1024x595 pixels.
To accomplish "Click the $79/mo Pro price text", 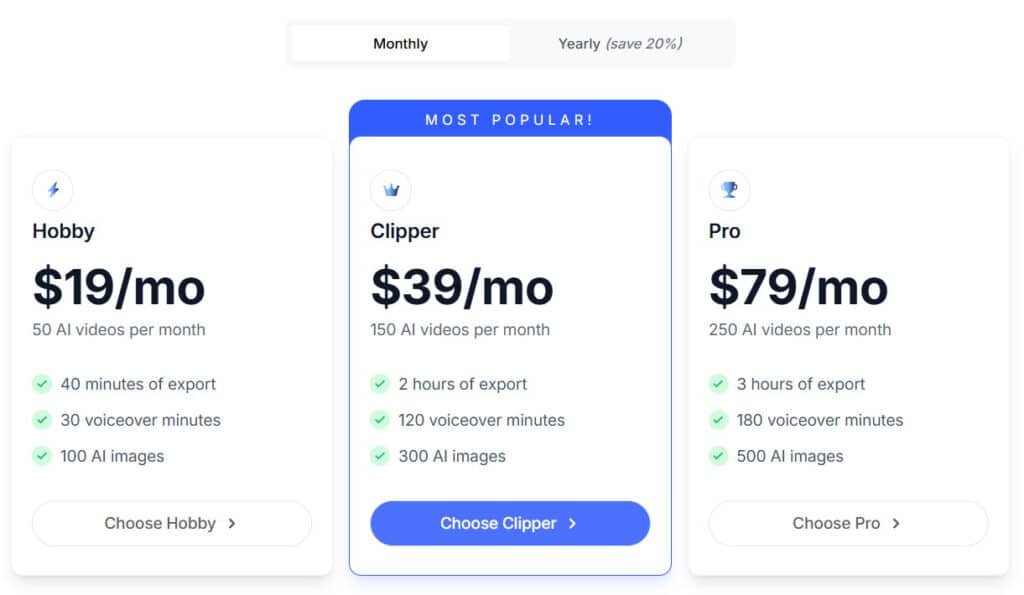I will pyautogui.click(x=798, y=287).
